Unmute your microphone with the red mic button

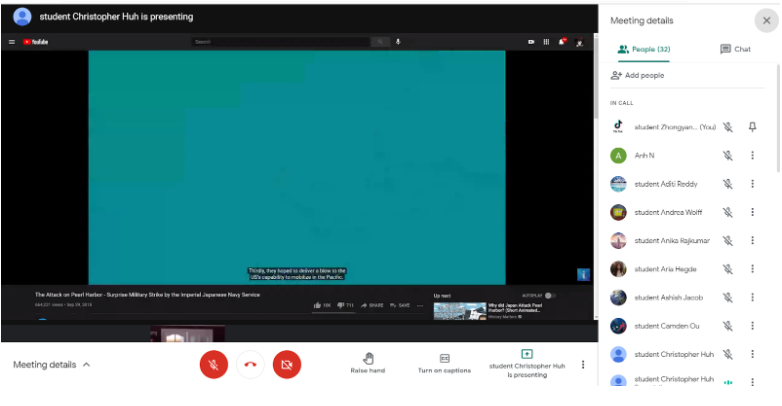(213, 365)
